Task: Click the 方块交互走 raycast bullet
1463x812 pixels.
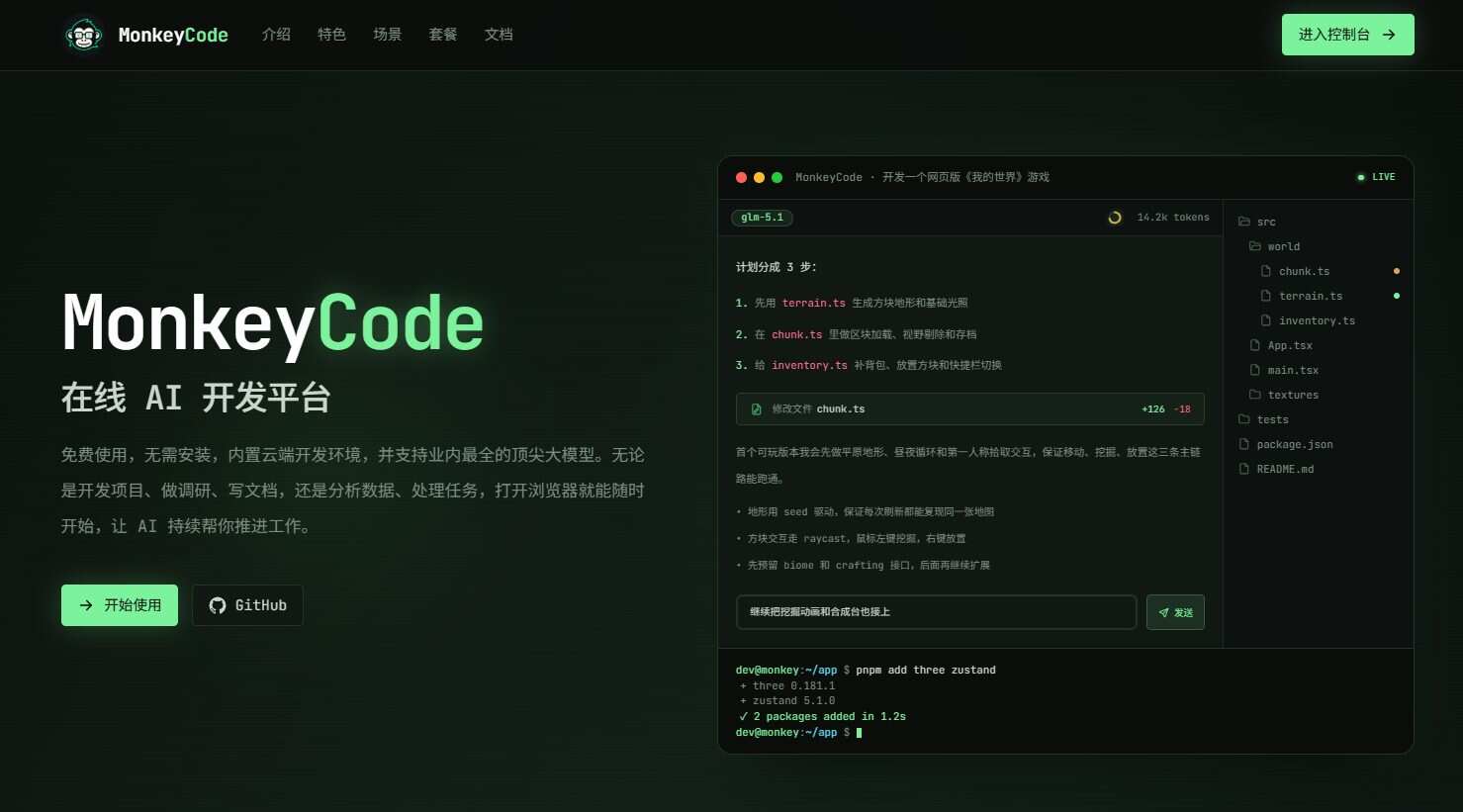Action: (x=852, y=538)
